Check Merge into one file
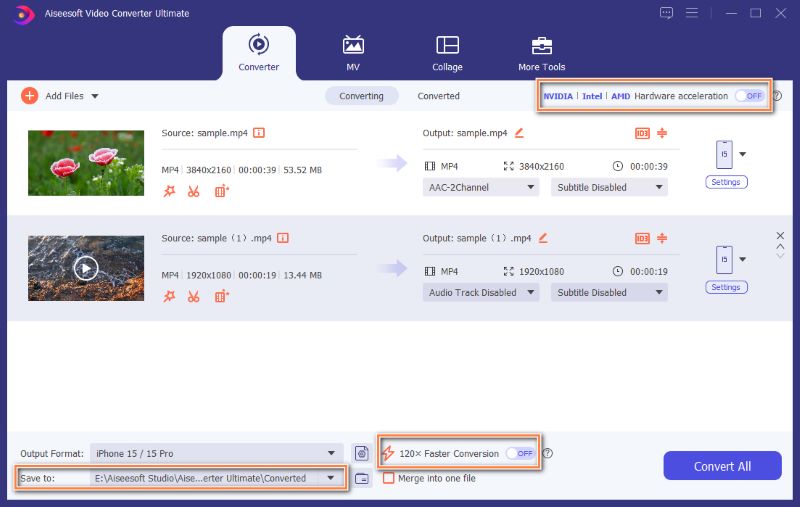Viewport: 800px width, 507px height. pos(389,478)
